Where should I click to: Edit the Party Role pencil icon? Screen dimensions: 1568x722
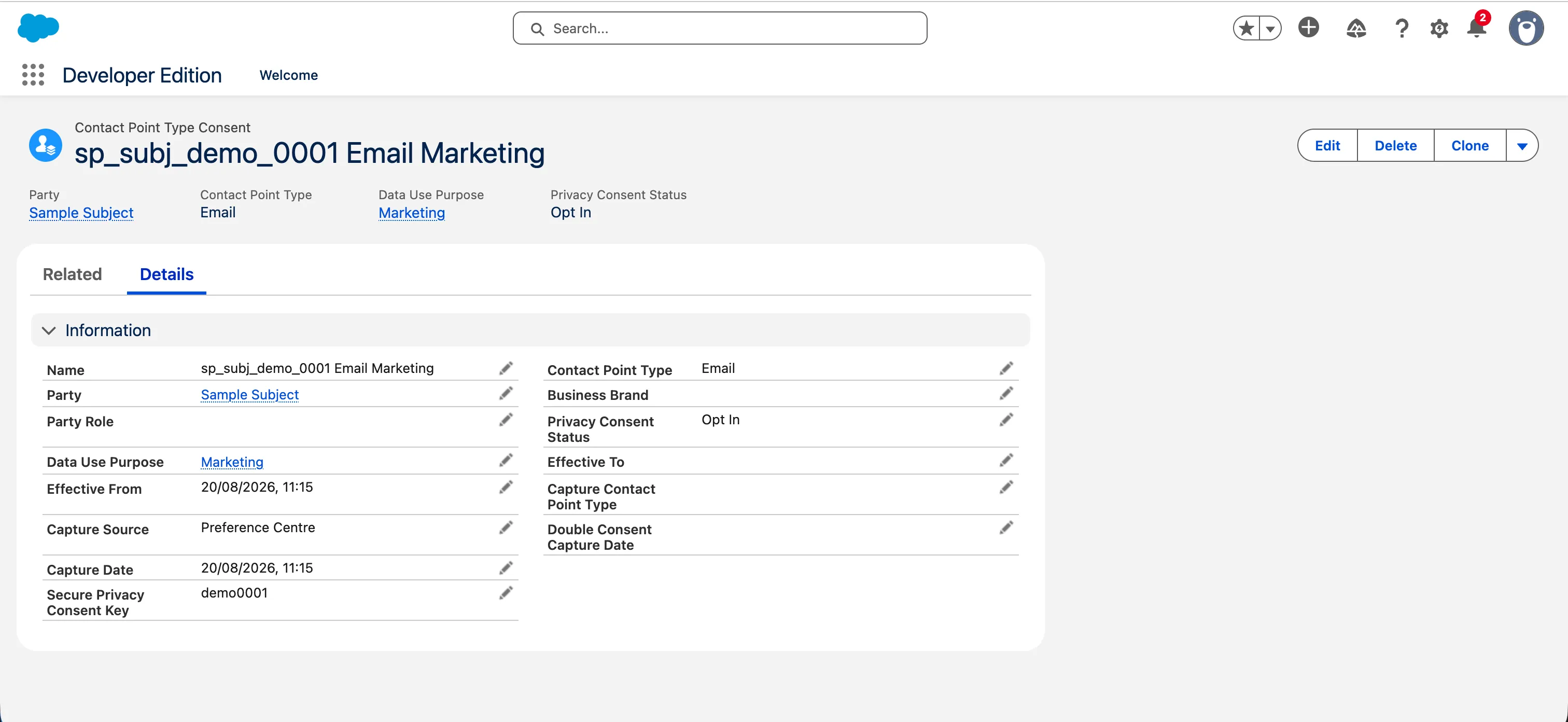pos(506,420)
